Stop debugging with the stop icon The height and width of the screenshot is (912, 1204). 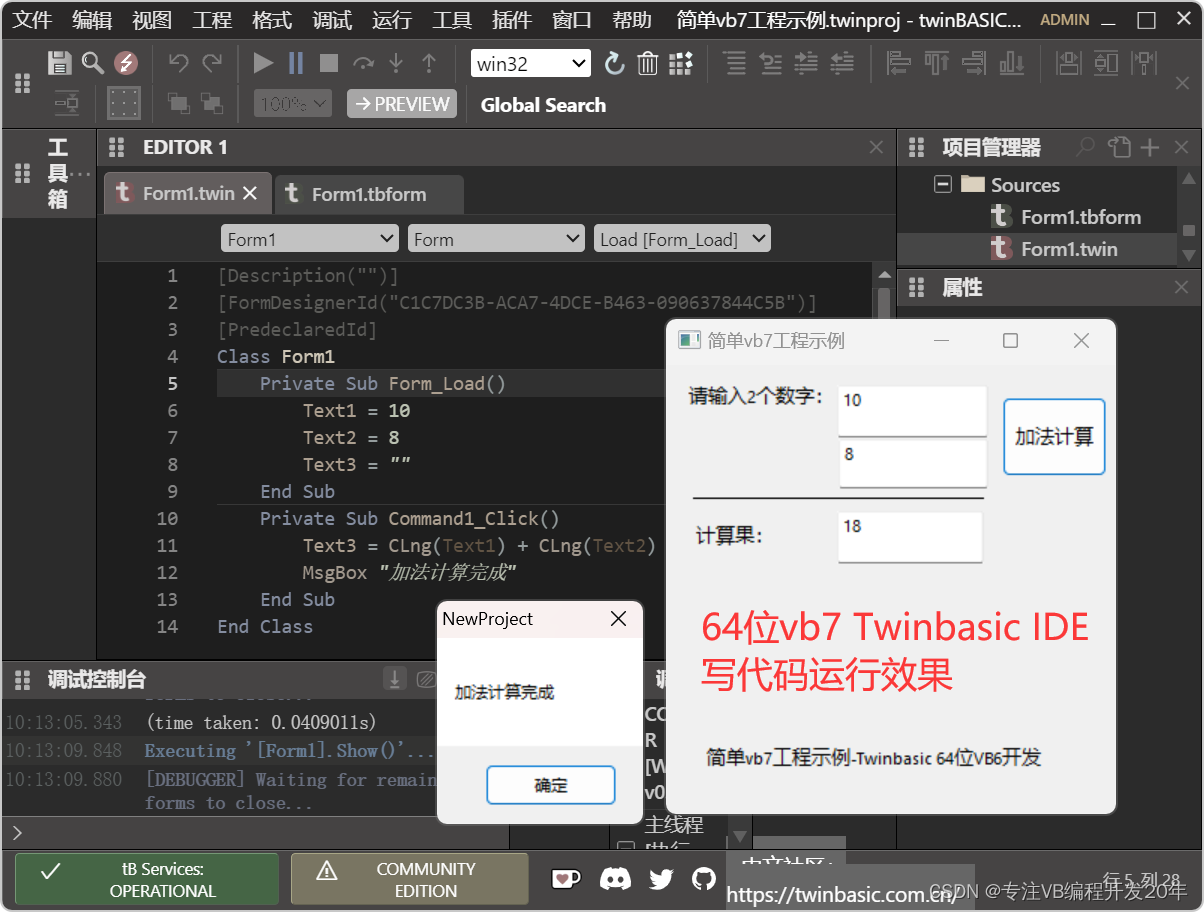[328, 62]
